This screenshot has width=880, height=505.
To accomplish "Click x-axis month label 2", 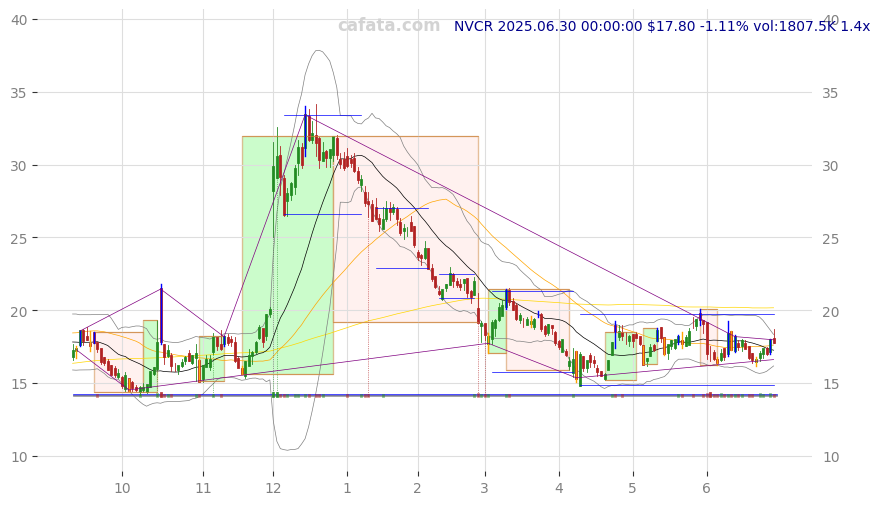I will click(x=417, y=488).
